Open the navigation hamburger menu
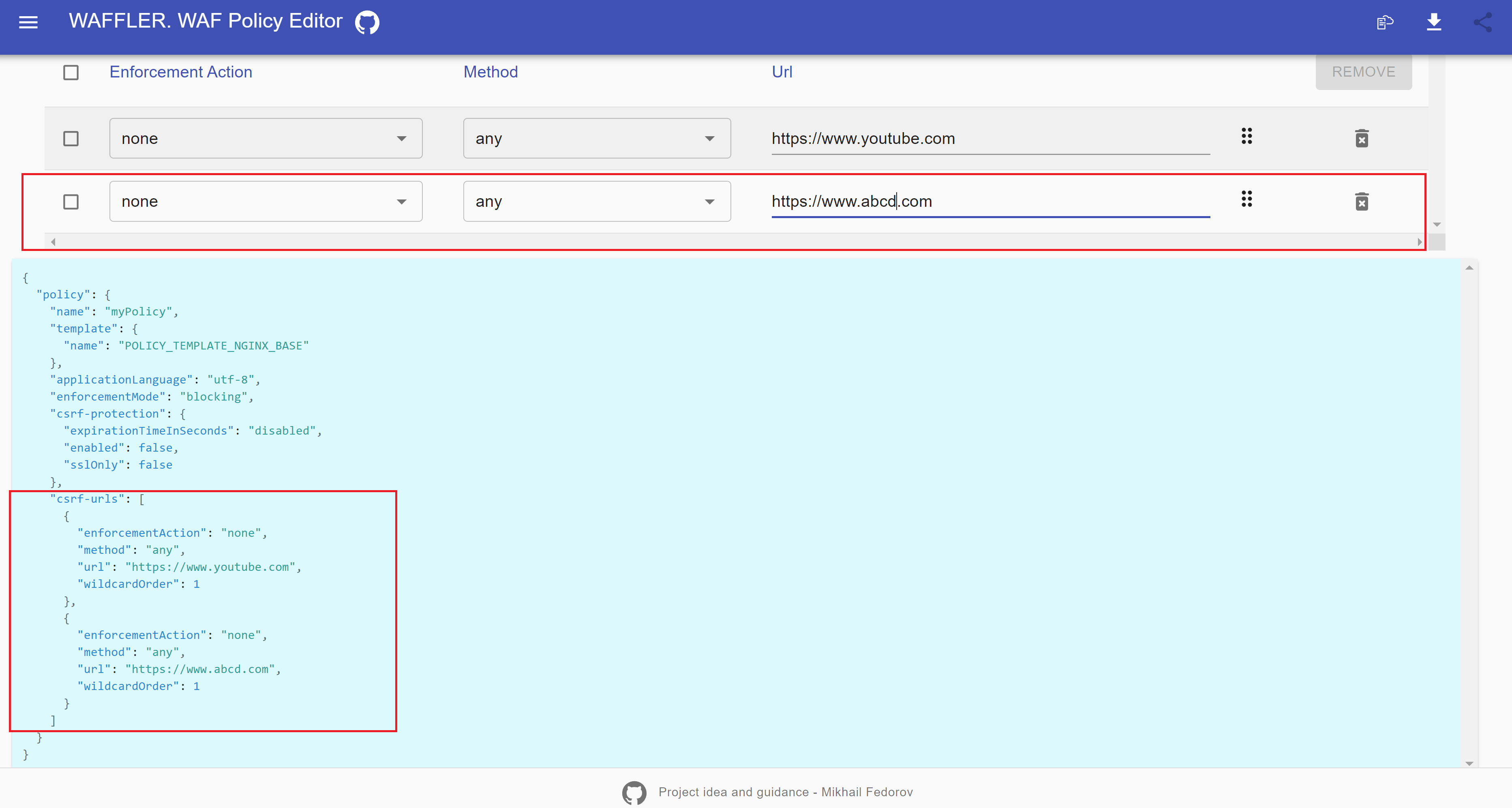 28,22
